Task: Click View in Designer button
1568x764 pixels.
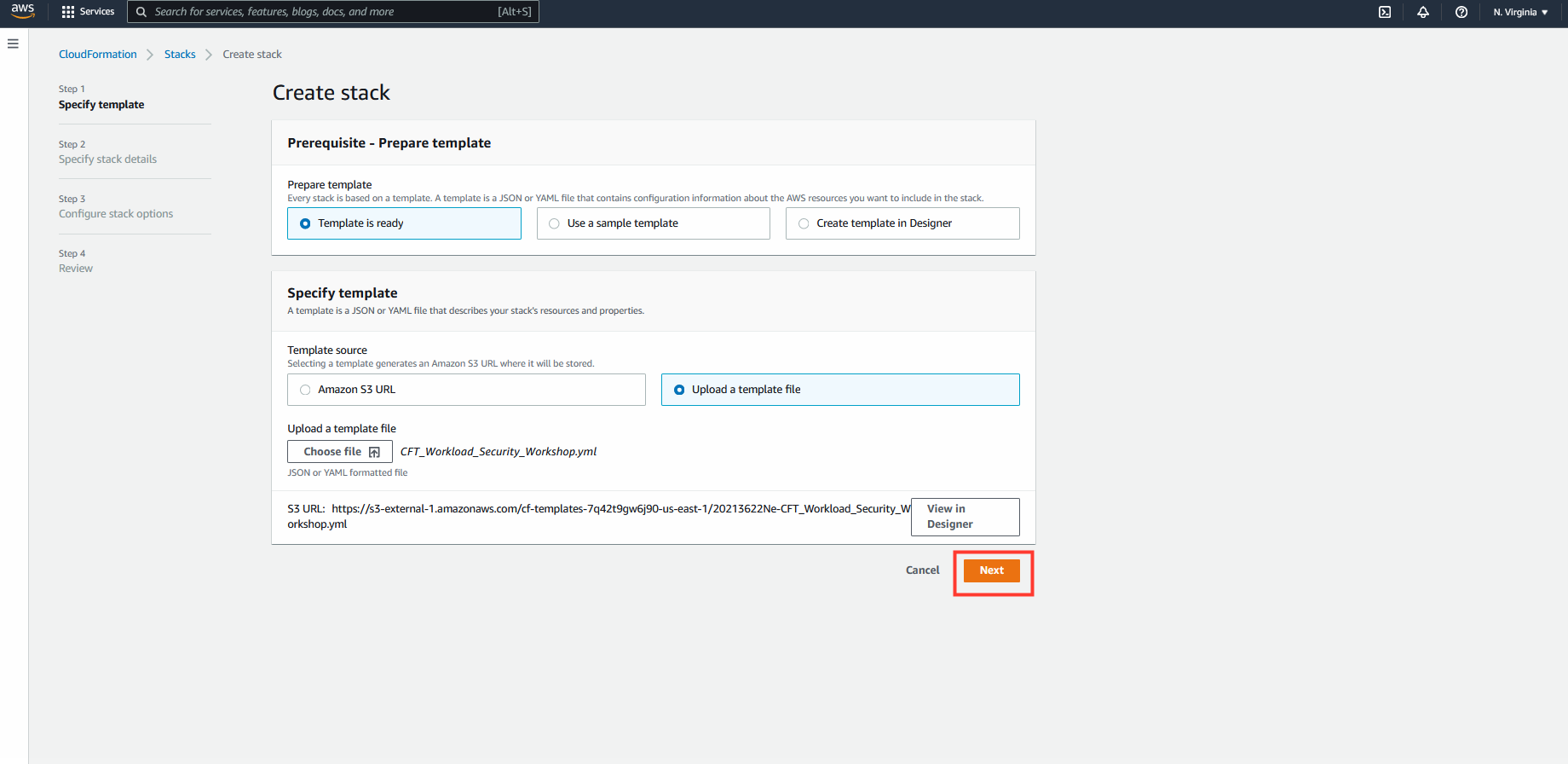Action: click(965, 517)
